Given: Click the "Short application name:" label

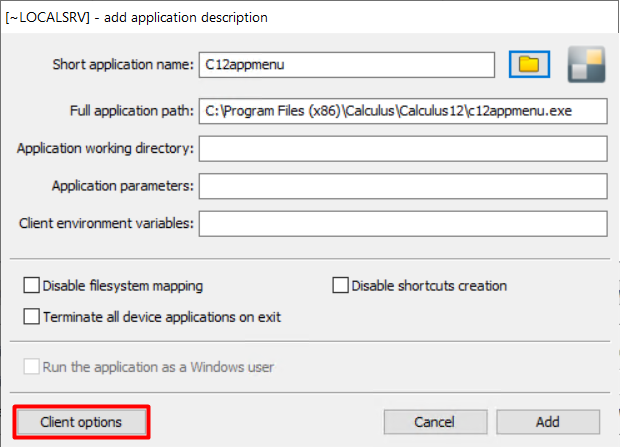Looking at the screenshot, I should point(122,65).
